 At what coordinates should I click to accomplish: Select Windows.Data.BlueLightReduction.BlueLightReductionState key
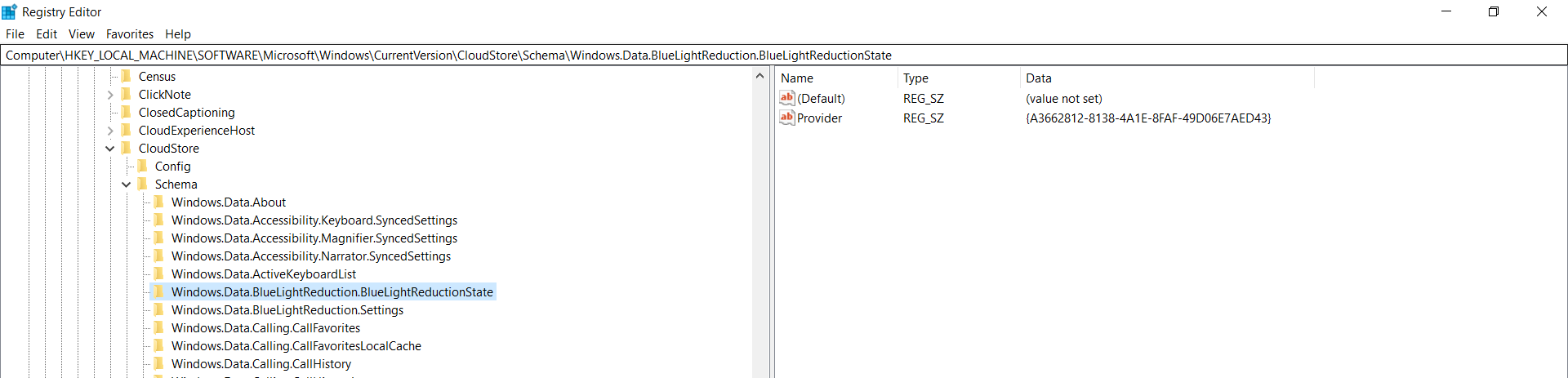332,292
